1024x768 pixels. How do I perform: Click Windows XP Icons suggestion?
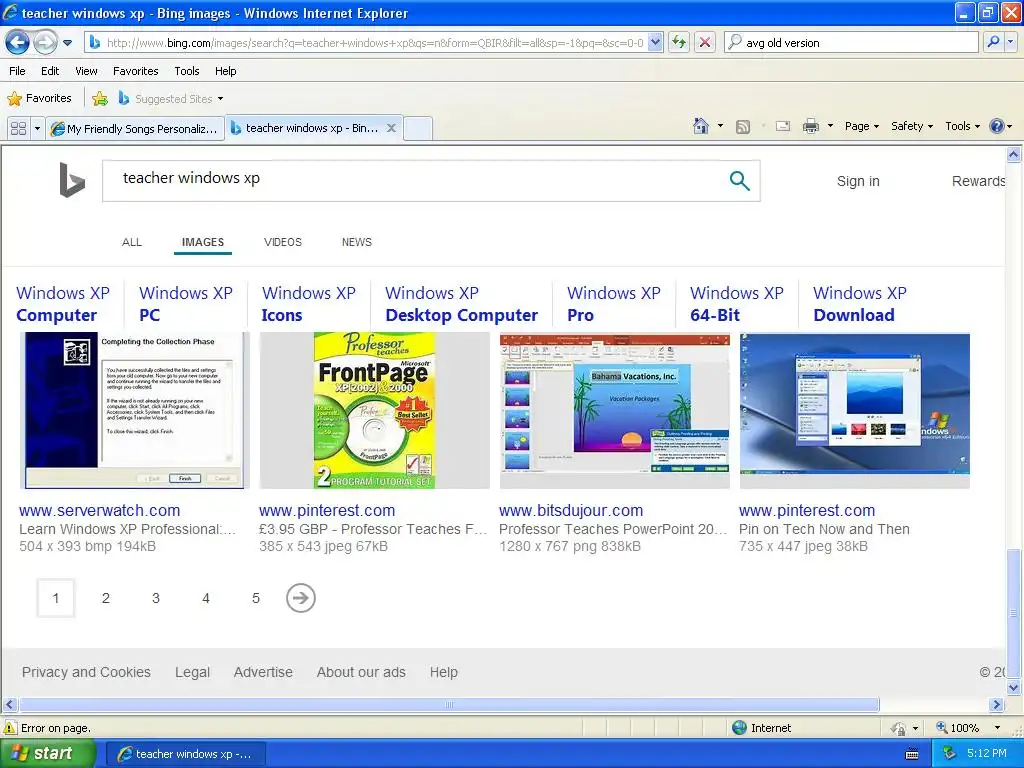click(x=308, y=304)
